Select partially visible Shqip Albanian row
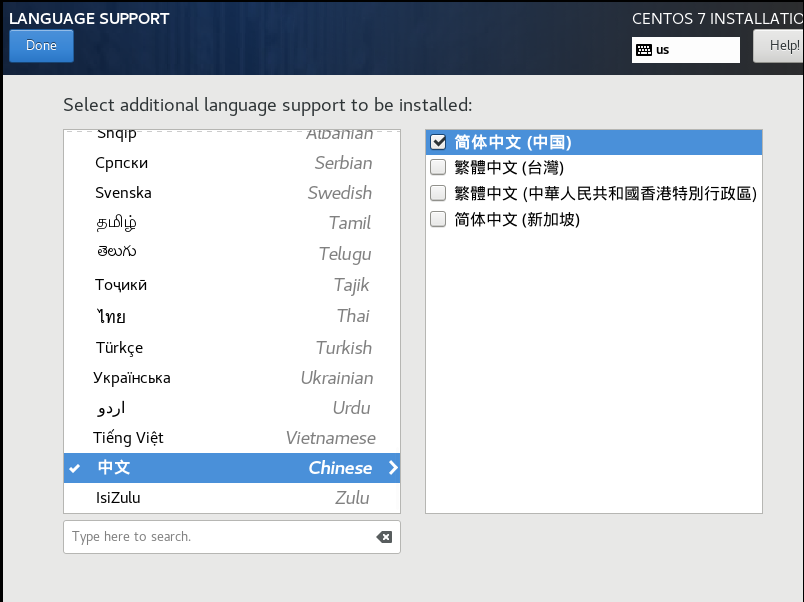804x602 pixels. tap(232, 139)
